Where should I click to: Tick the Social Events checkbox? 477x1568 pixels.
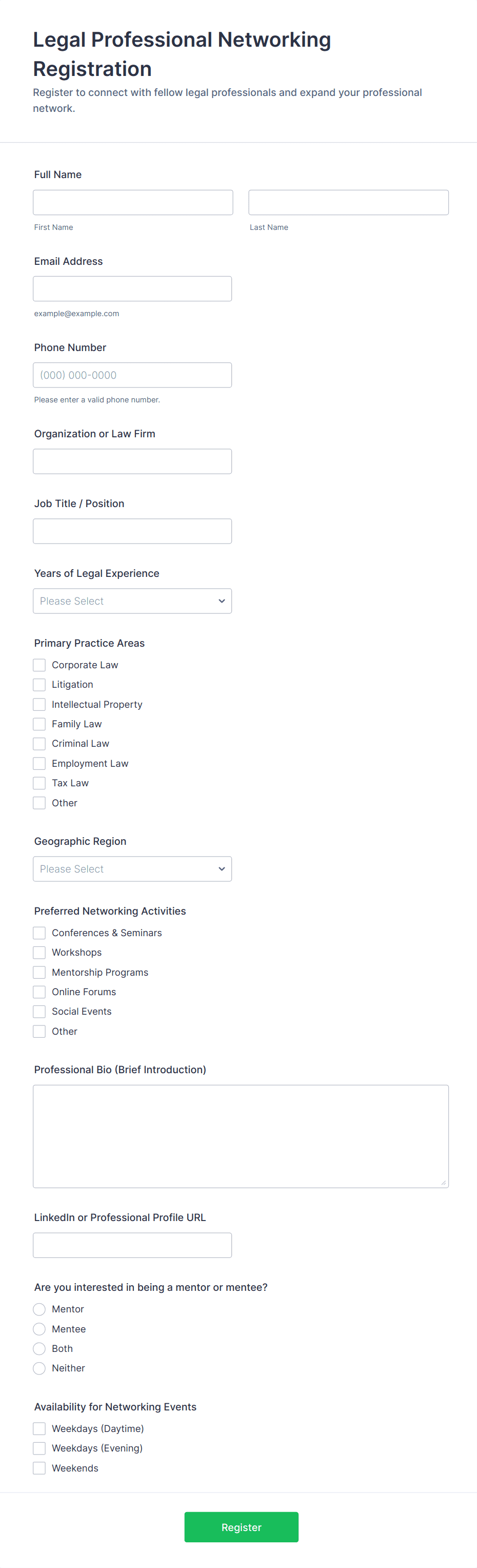click(x=39, y=1011)
